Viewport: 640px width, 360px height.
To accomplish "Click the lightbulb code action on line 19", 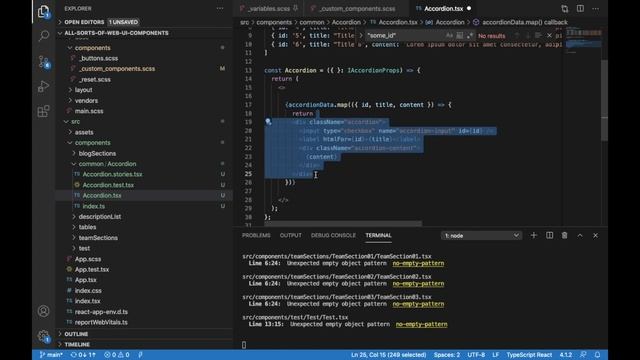I will click(268, 122).
